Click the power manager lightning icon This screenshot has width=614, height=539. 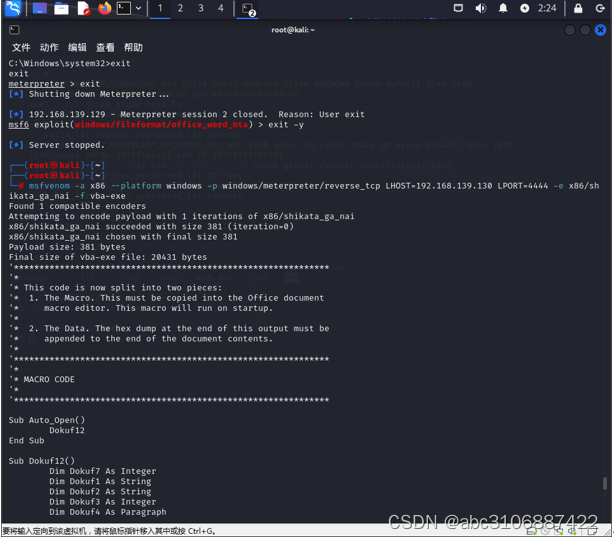tap(525, 8)
